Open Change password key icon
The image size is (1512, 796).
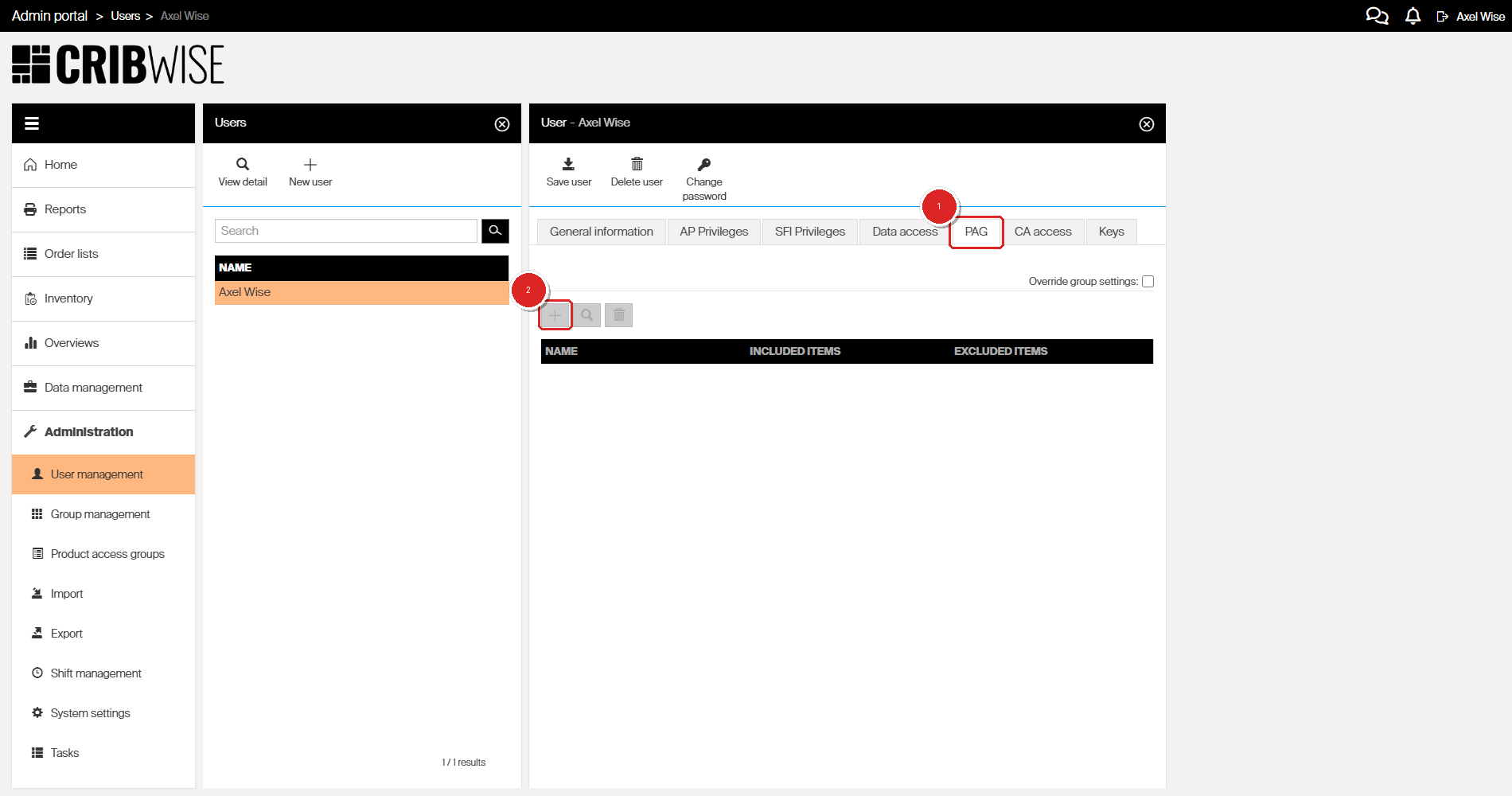(x=704, y=165)
